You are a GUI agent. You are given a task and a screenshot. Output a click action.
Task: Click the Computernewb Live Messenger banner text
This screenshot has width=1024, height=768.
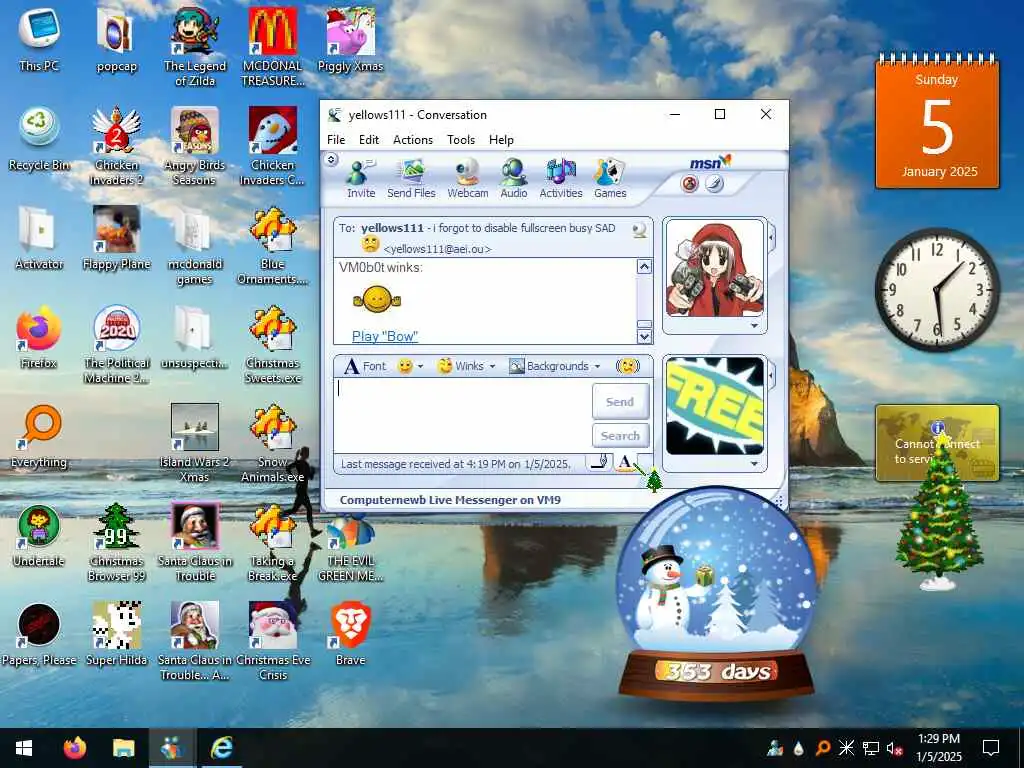click(450, 500)
